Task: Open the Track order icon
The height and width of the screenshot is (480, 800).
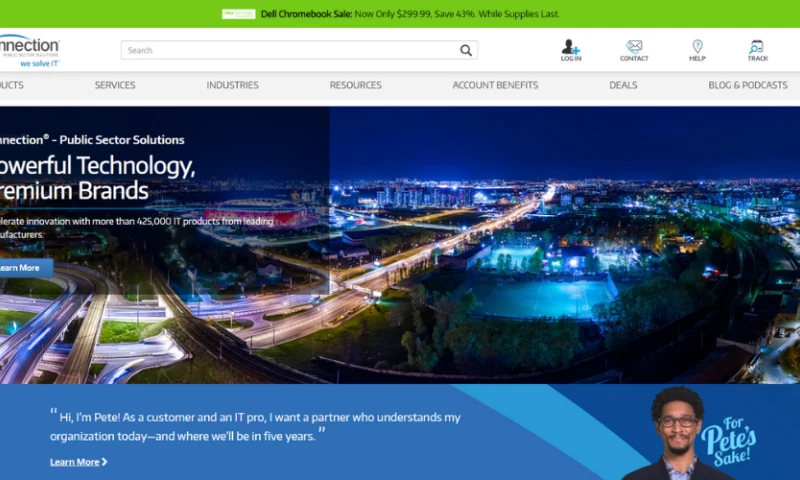Action: click(x=757, y=47)
